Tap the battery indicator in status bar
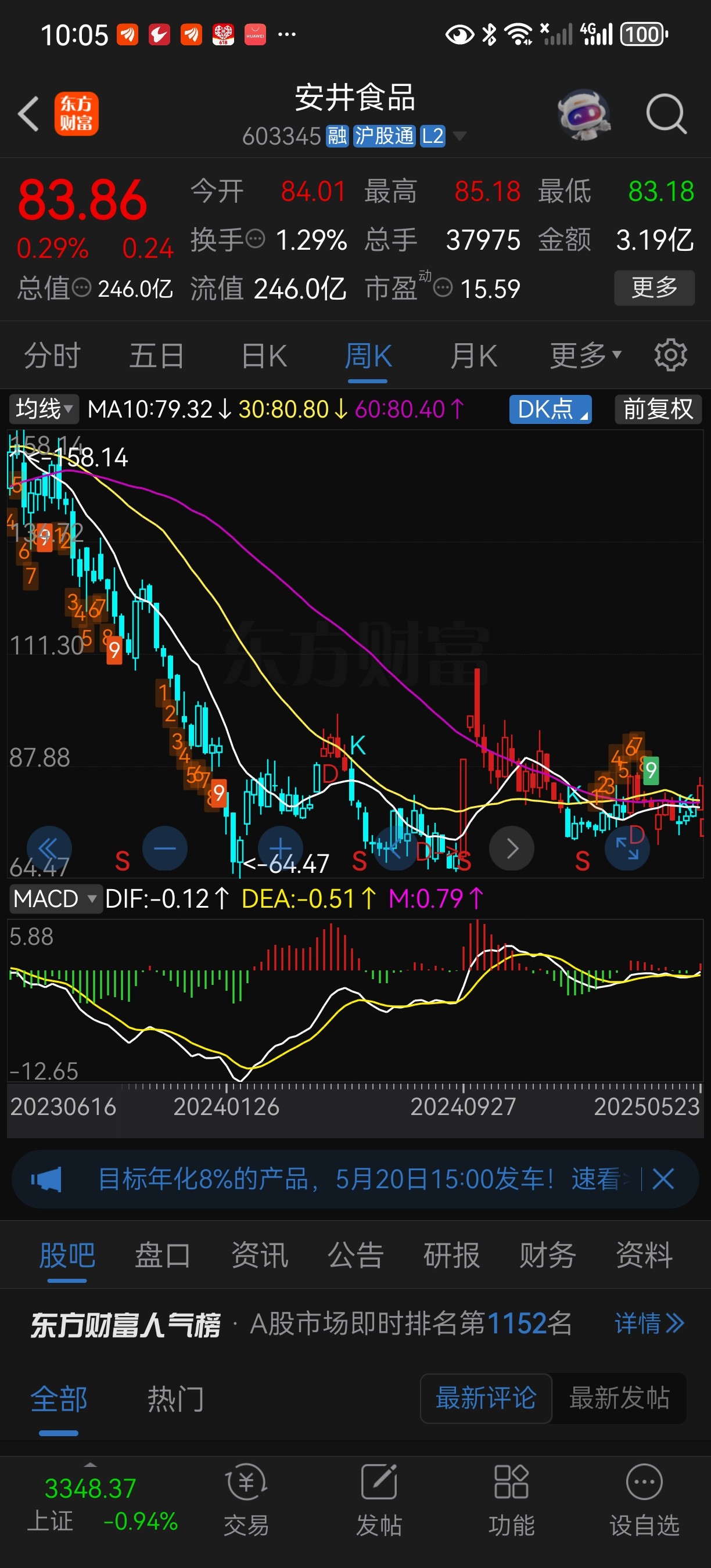Image resolution: width=711 pixels, height=1568 pixels. pos(644,34)
